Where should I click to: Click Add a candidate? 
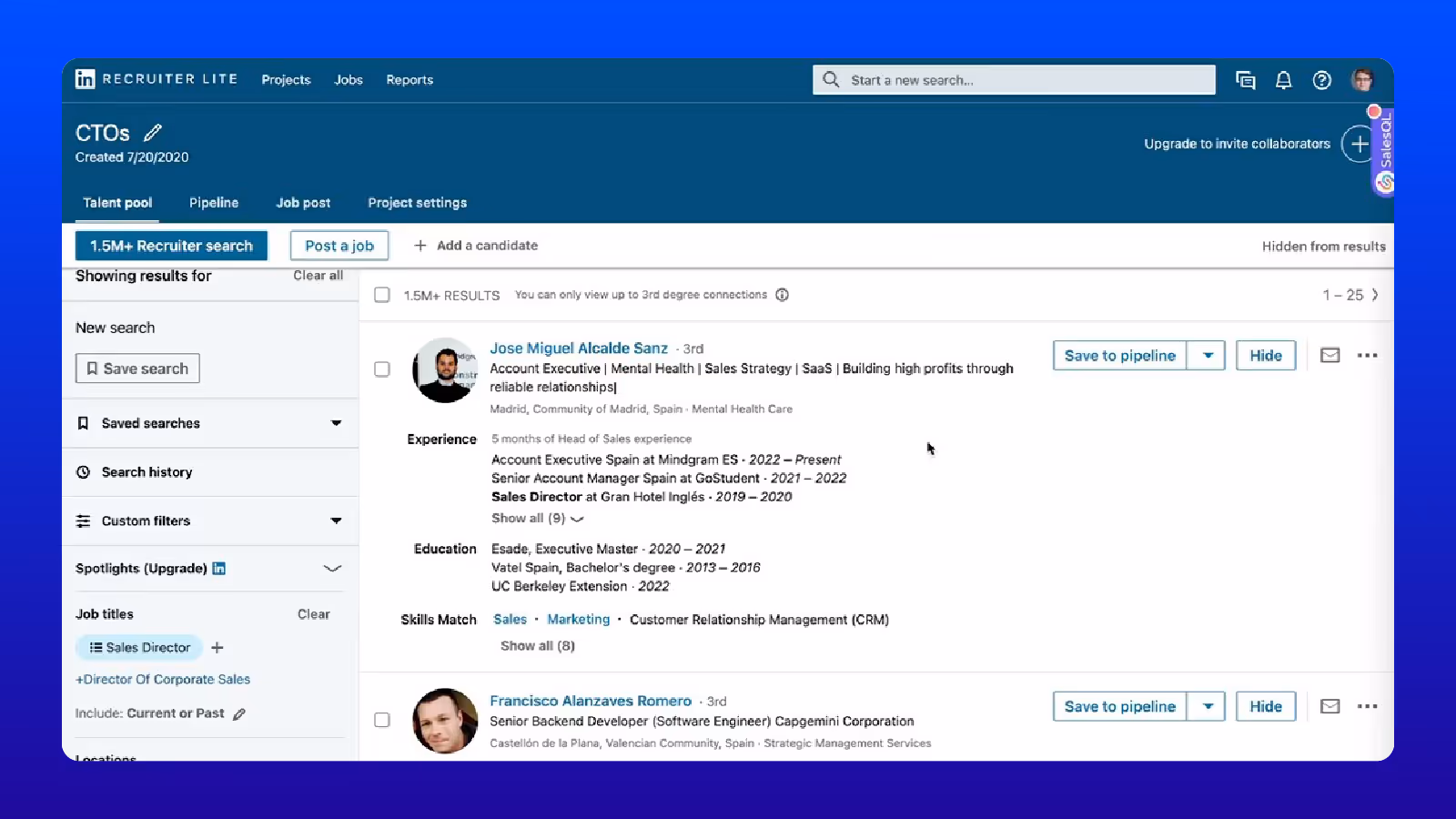tap(476, 246)
